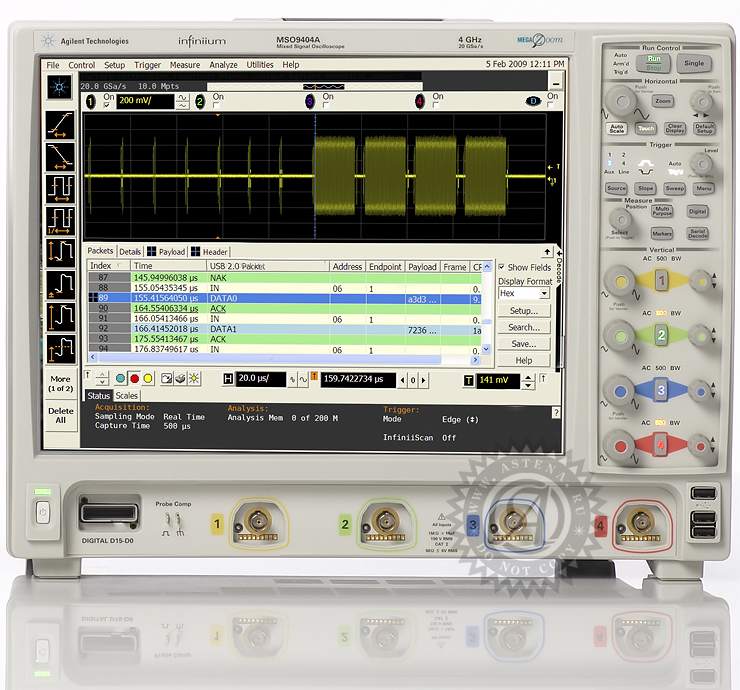Switch to the Header tab

tap(210, 252)
